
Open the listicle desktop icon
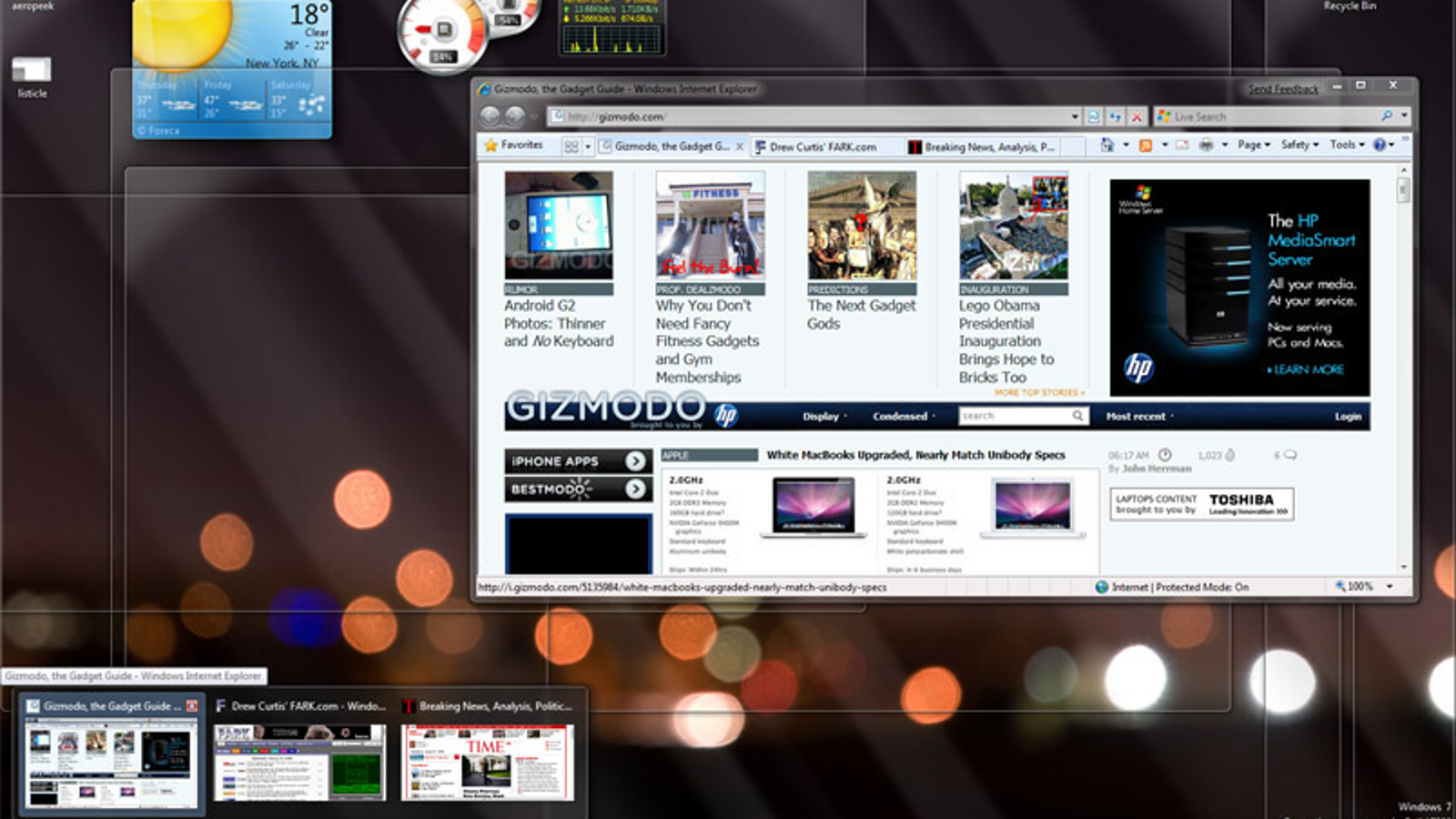click(32, 77)
